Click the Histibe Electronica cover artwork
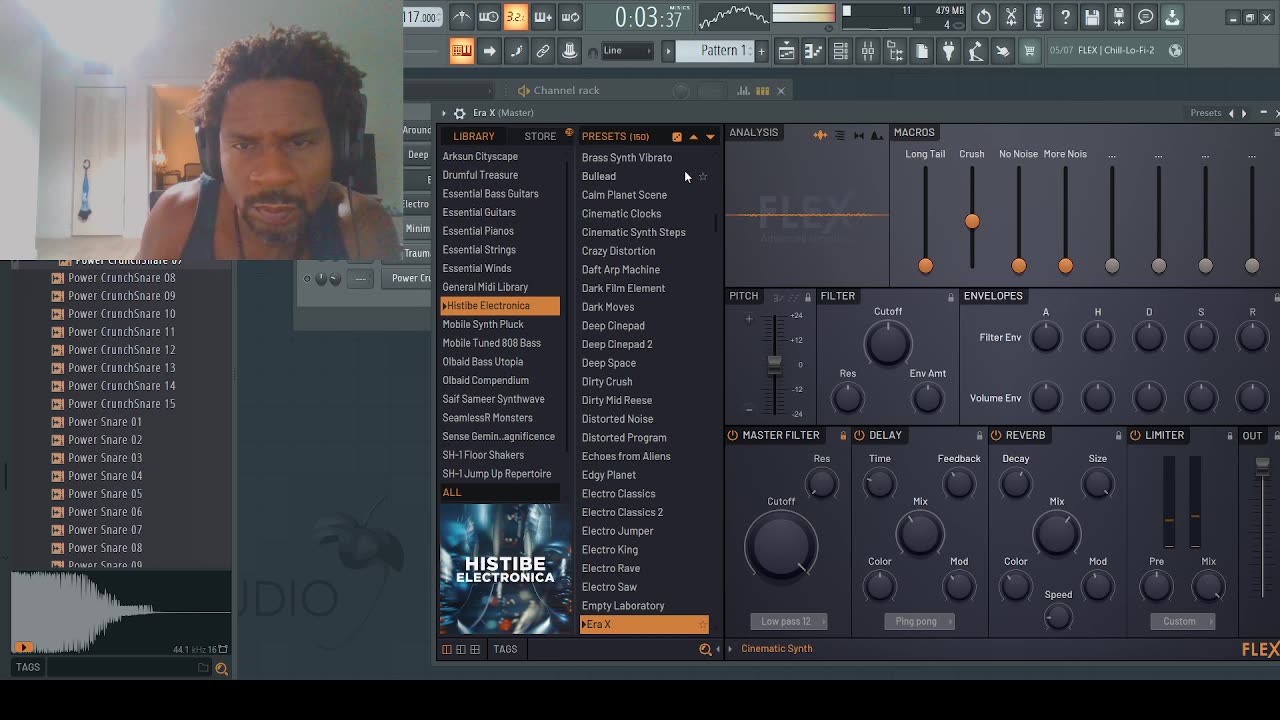 (505, 569)
